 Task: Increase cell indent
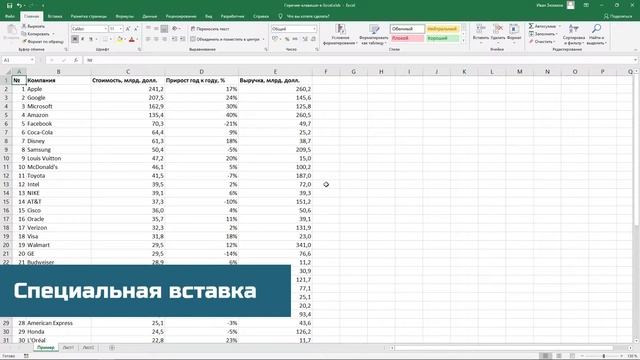click(x=182, y=39)
